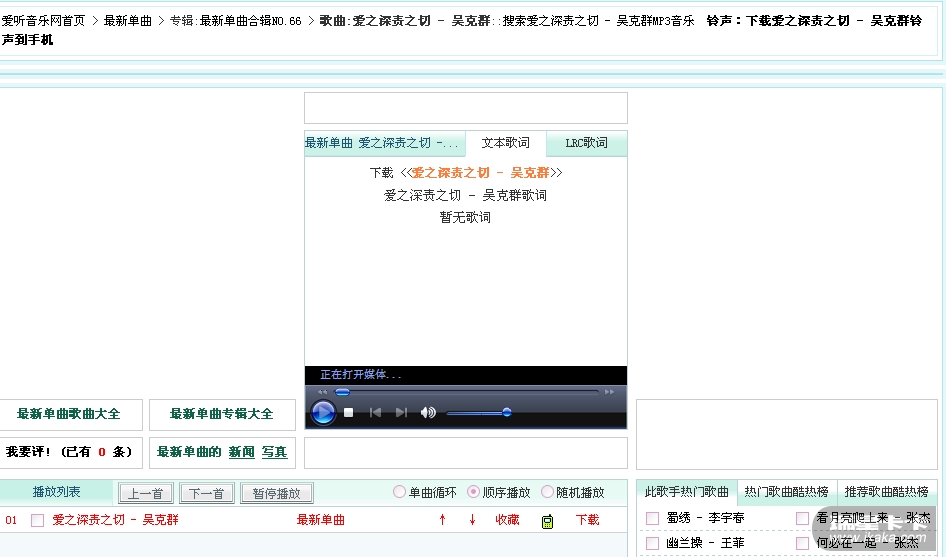Check the box next to 何必在一起 - 张杰

[802, 543]
